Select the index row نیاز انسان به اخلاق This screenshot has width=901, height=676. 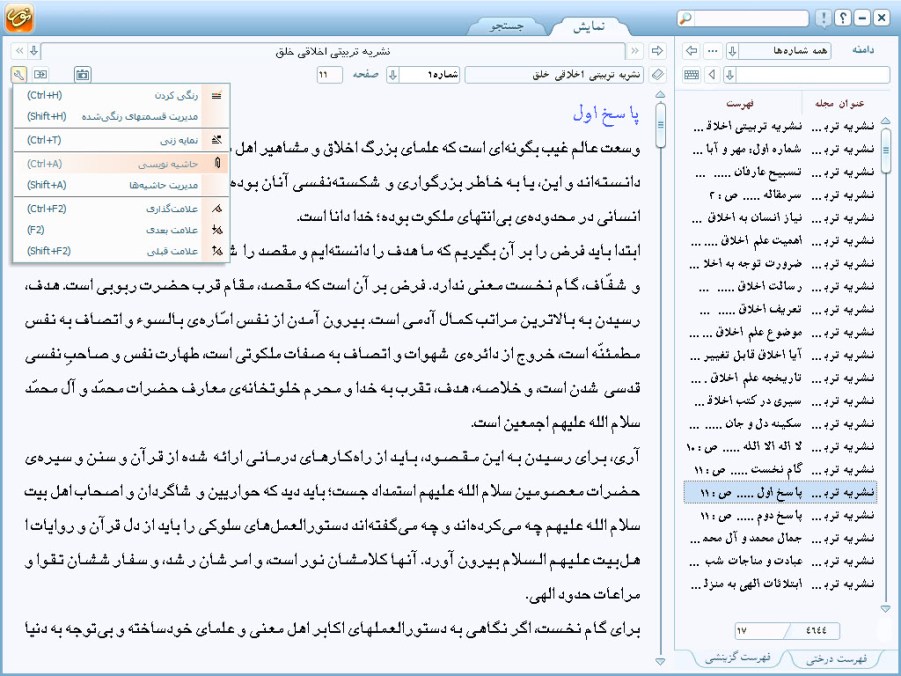pos(780,218)
